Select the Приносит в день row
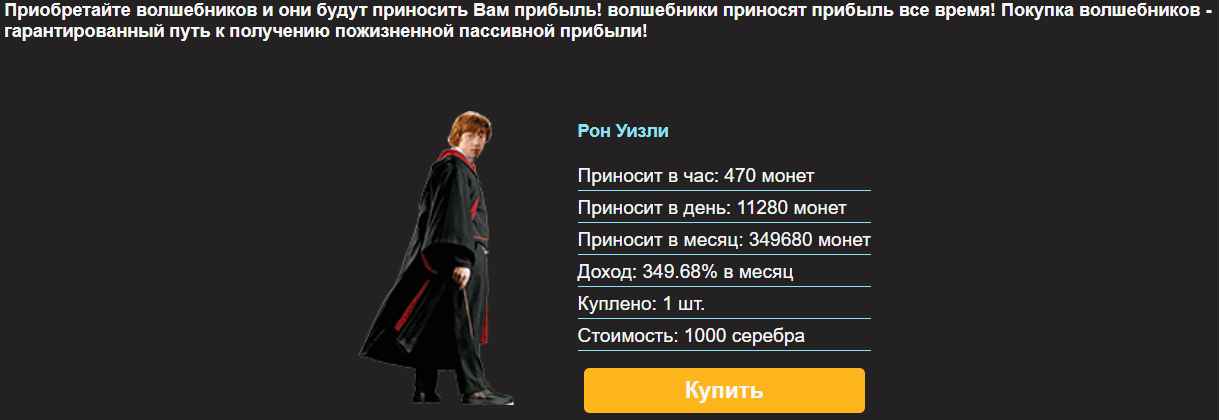This screenshot has height=420, width=1219. (724, 208)
